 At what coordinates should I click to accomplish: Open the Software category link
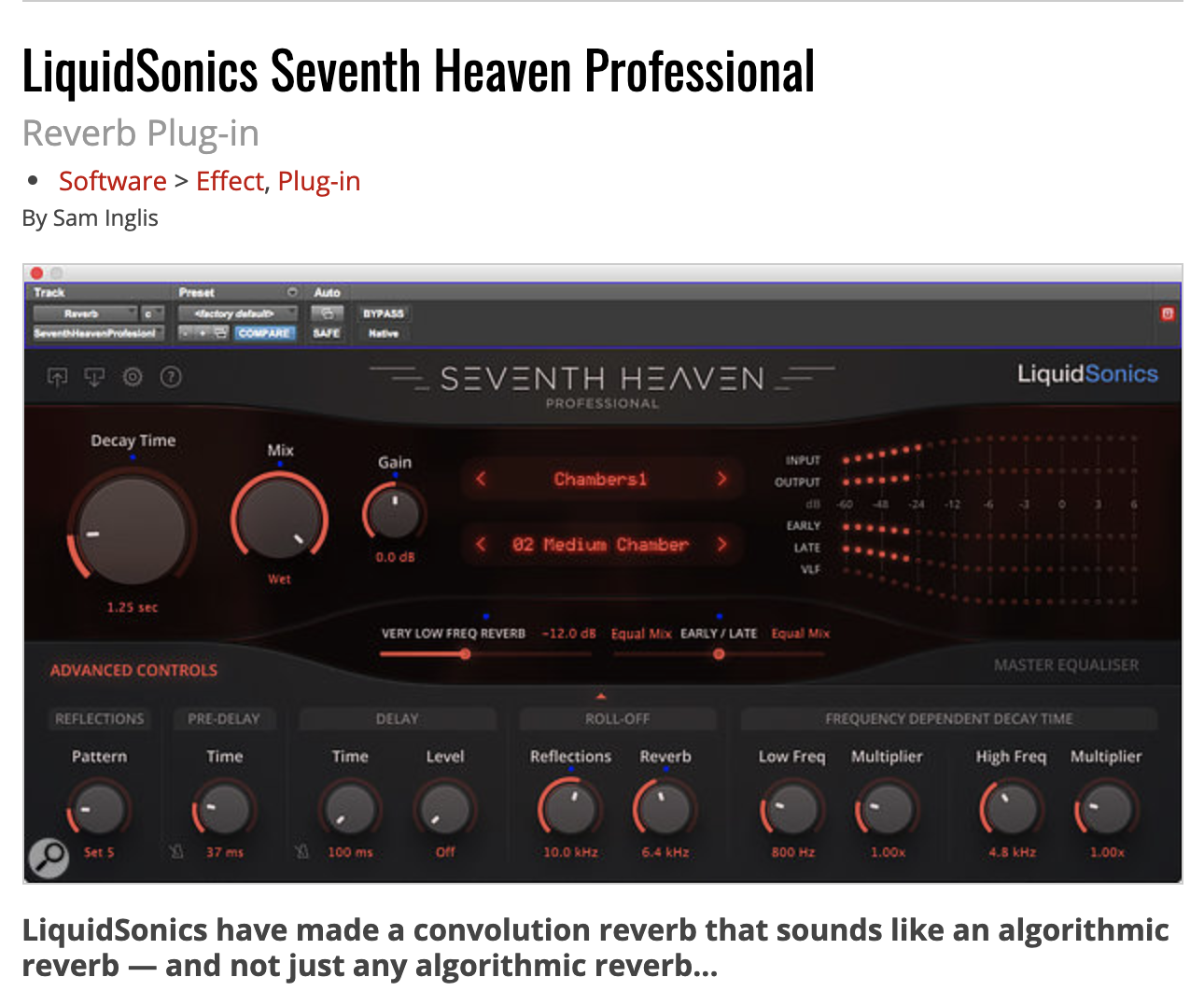(113, 181)
